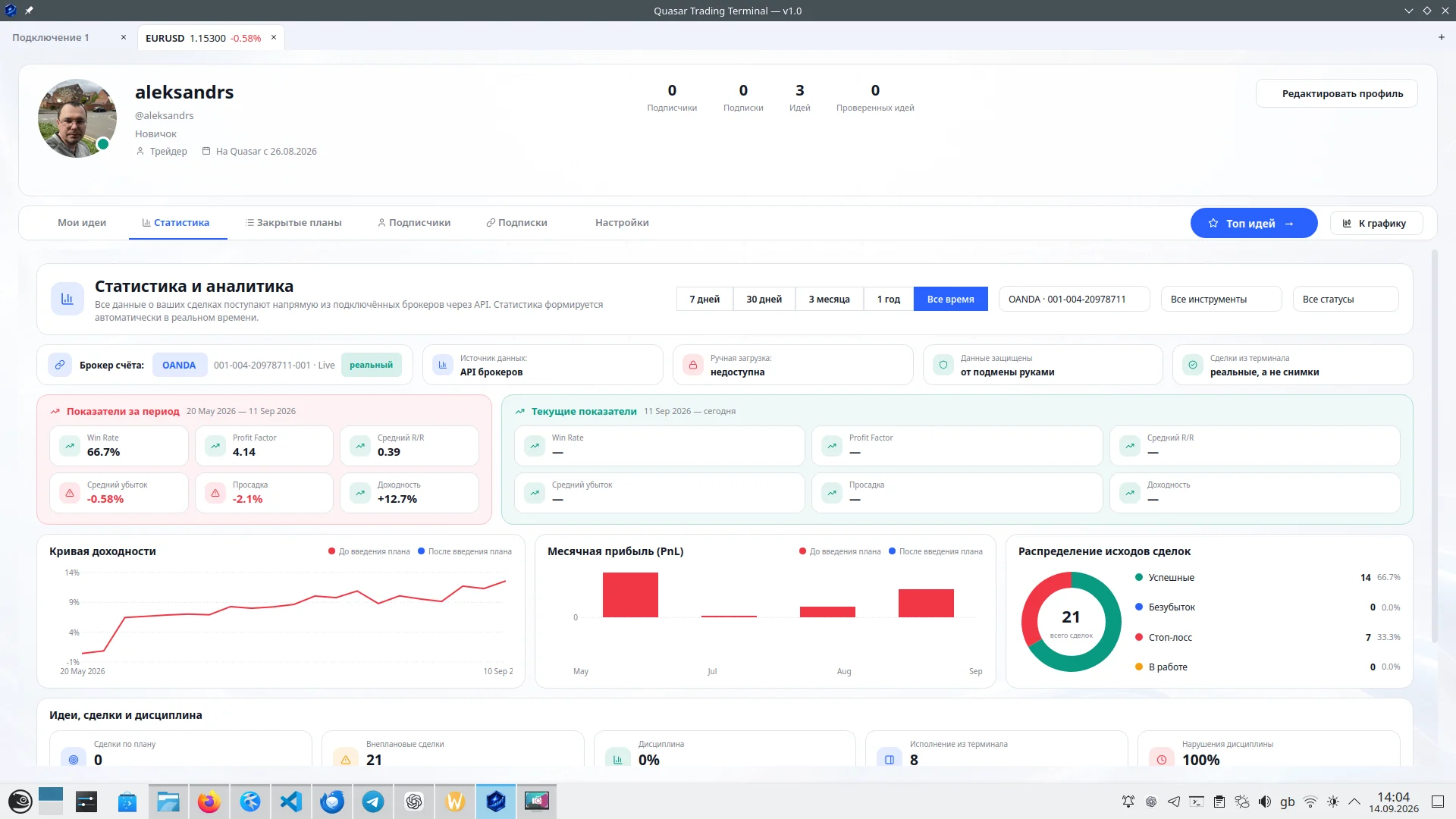Click the warning icon on Средний убыток -0.58%
This screenshot has height=819, width=1456.
(x=70, y=493)
